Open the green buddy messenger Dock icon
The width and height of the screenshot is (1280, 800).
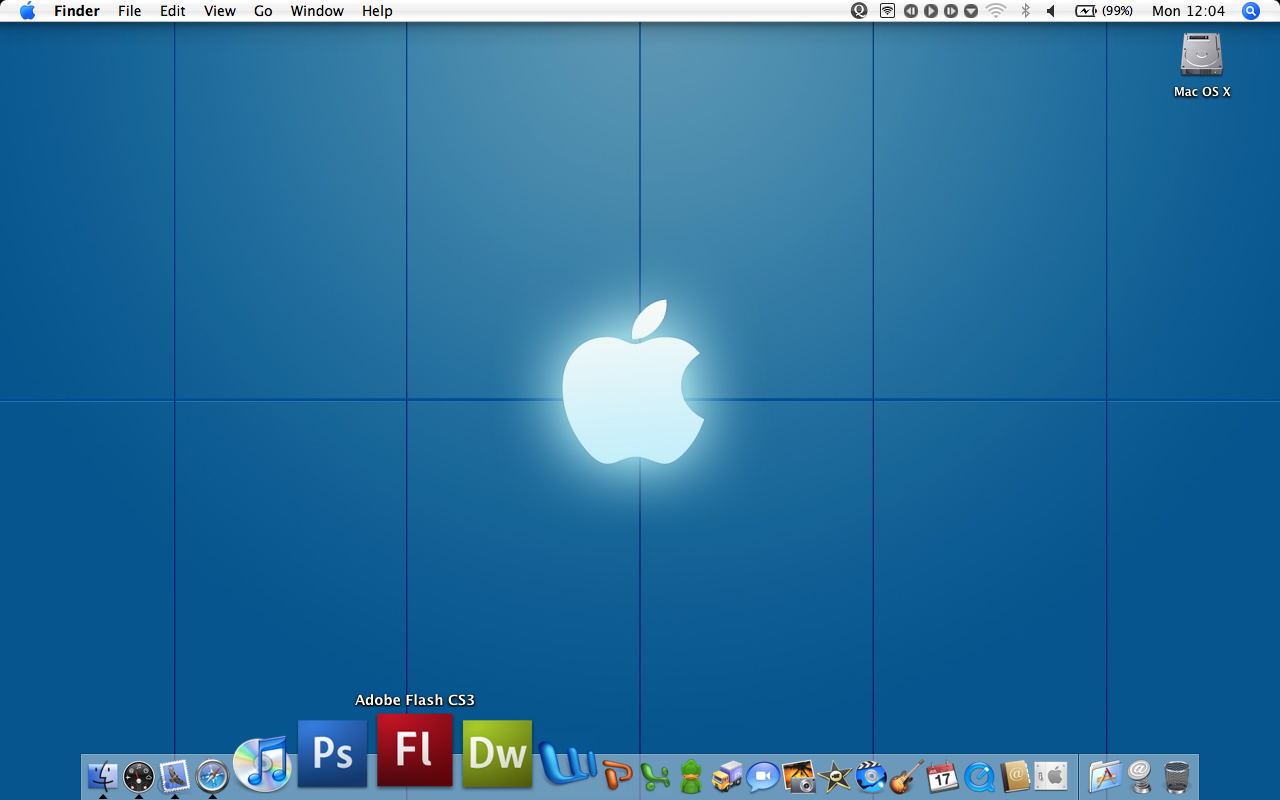691,776
